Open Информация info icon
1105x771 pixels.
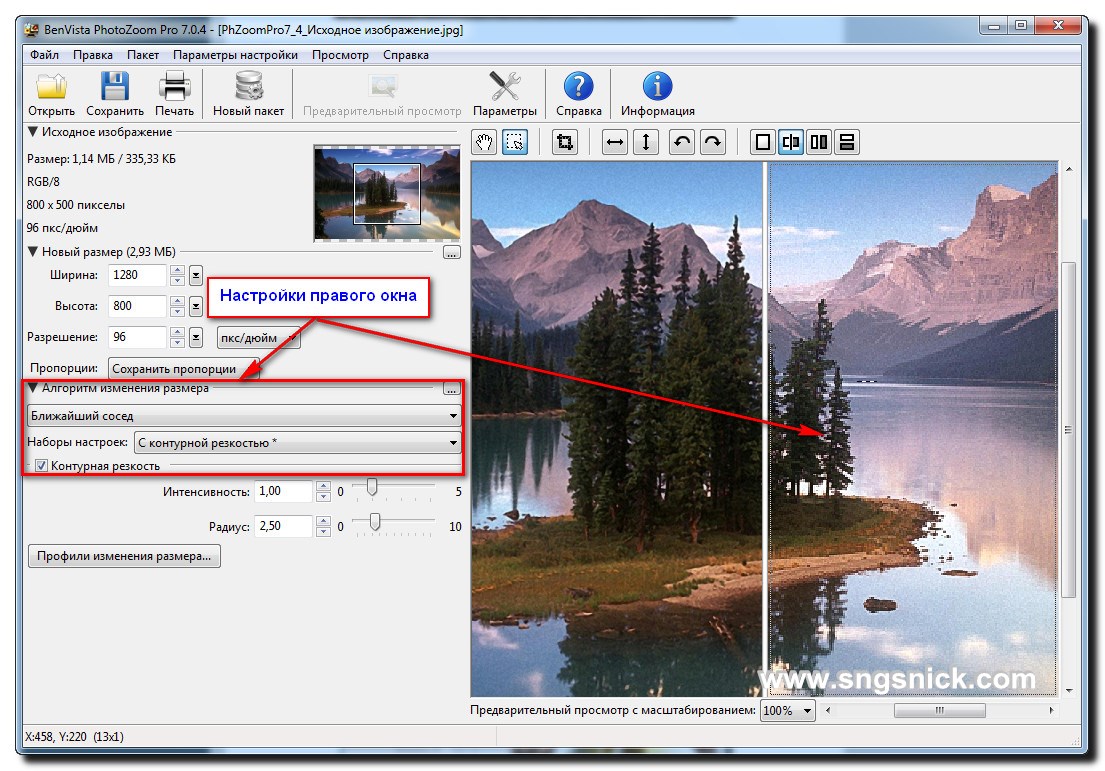click(x=657, y=87)
